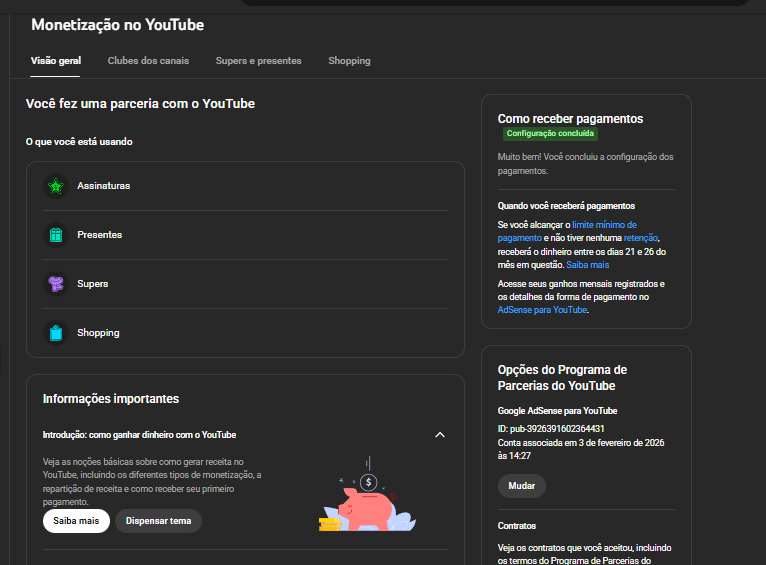Click the Mudar button for AdSense
The width and height of the screenshot is (766, 565).
[521, 486]
